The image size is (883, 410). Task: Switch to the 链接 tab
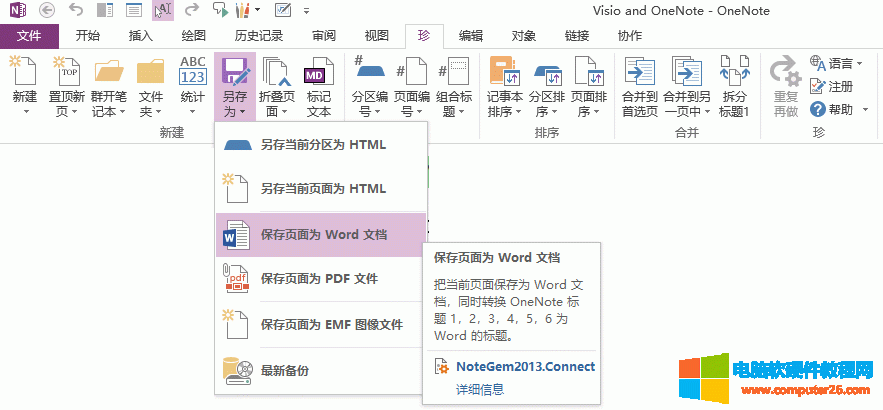pyautogui.click(x=577, y=37)
